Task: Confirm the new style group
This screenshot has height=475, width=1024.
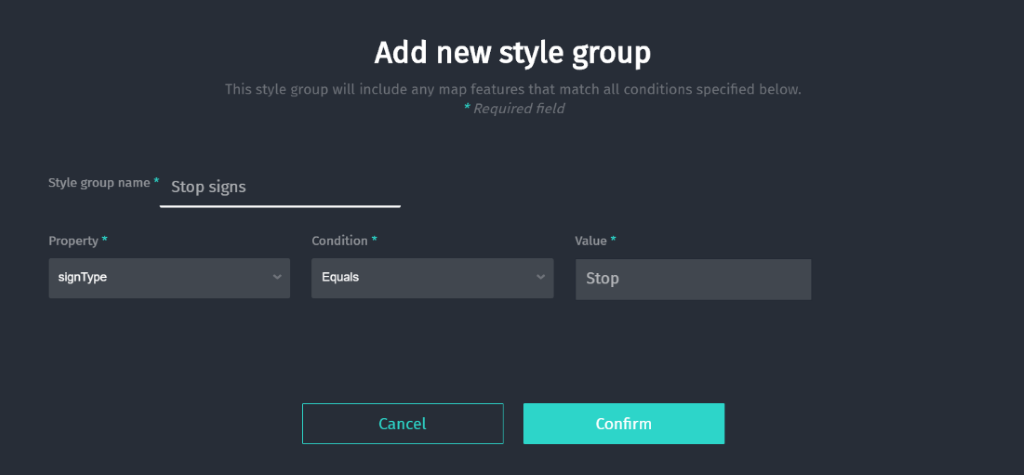Action: point(624,423)
